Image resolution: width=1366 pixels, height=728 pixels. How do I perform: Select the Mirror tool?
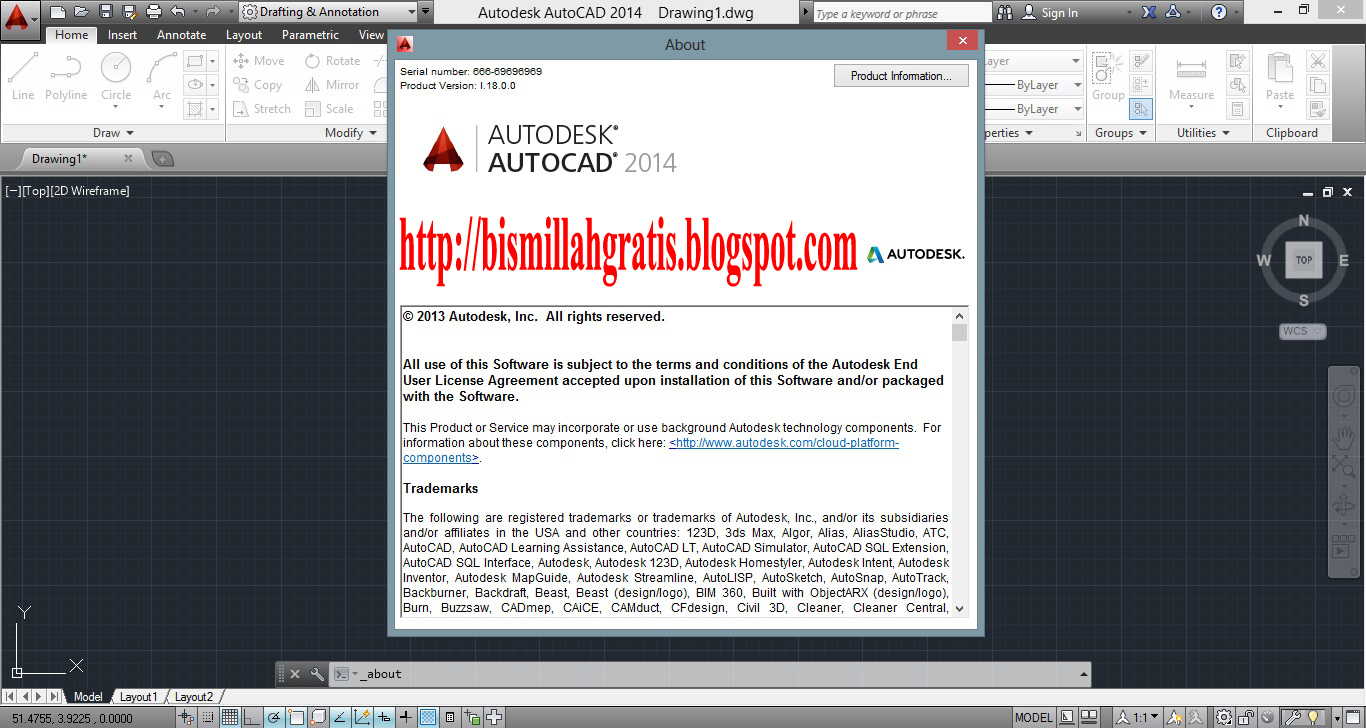[x=332, y=85]
